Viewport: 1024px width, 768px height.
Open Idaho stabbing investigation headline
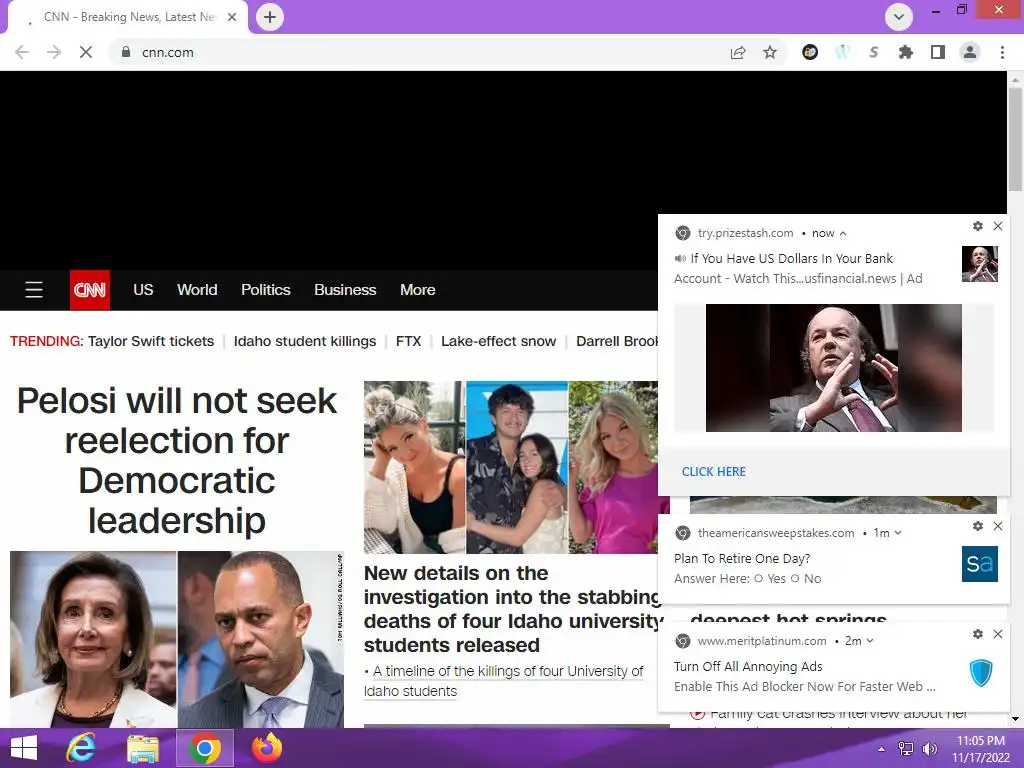(513, 609)
